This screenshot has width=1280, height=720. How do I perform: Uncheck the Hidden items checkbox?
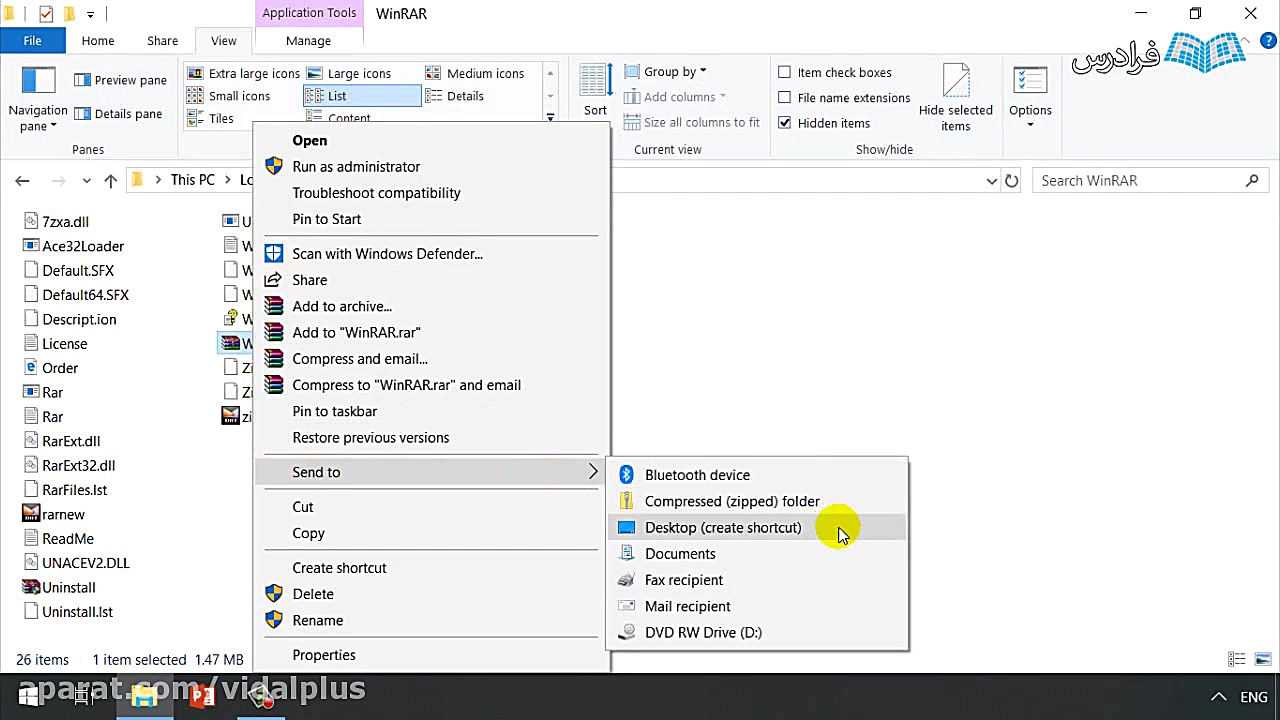tap(785, 123)
